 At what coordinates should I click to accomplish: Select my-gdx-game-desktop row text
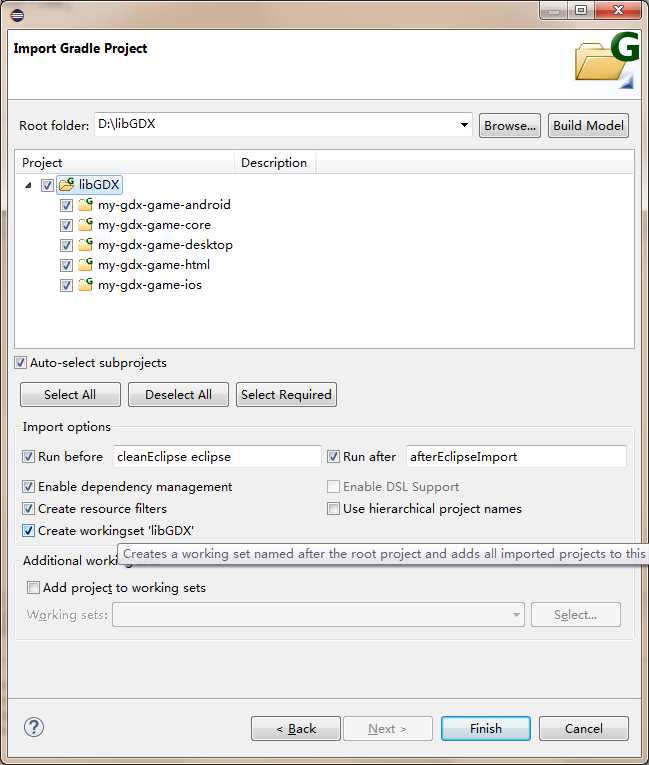[x=165, y=244]
